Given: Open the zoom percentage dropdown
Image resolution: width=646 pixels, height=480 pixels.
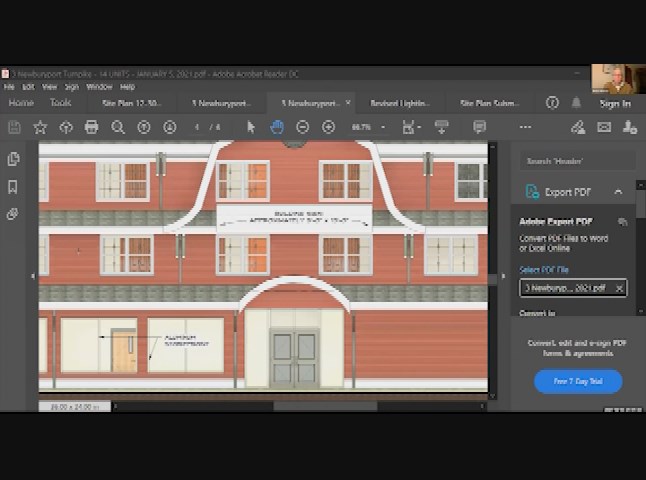Looking at the screenshot, I should pyautogui.click(x=383, y=128).
